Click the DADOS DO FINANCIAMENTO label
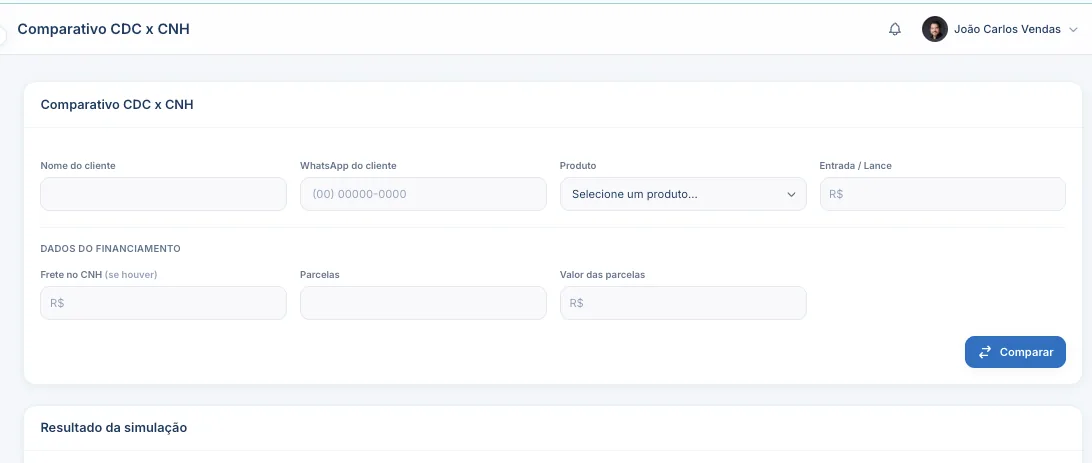 point(111,249)
